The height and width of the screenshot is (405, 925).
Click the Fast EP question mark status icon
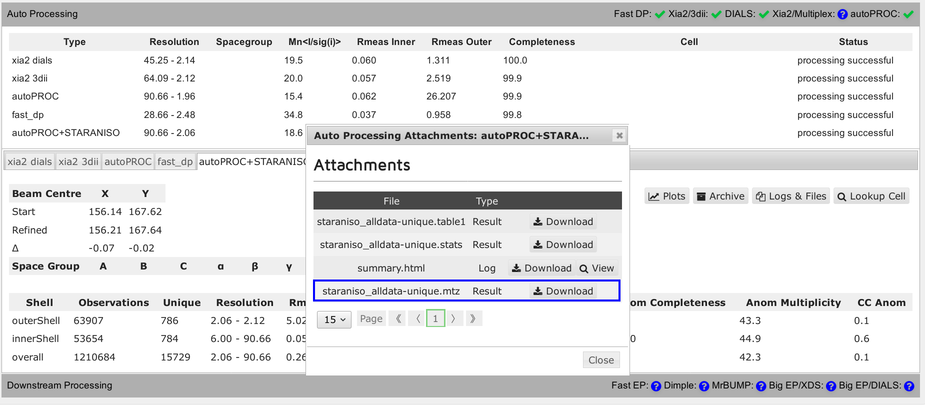click(655, 386)
